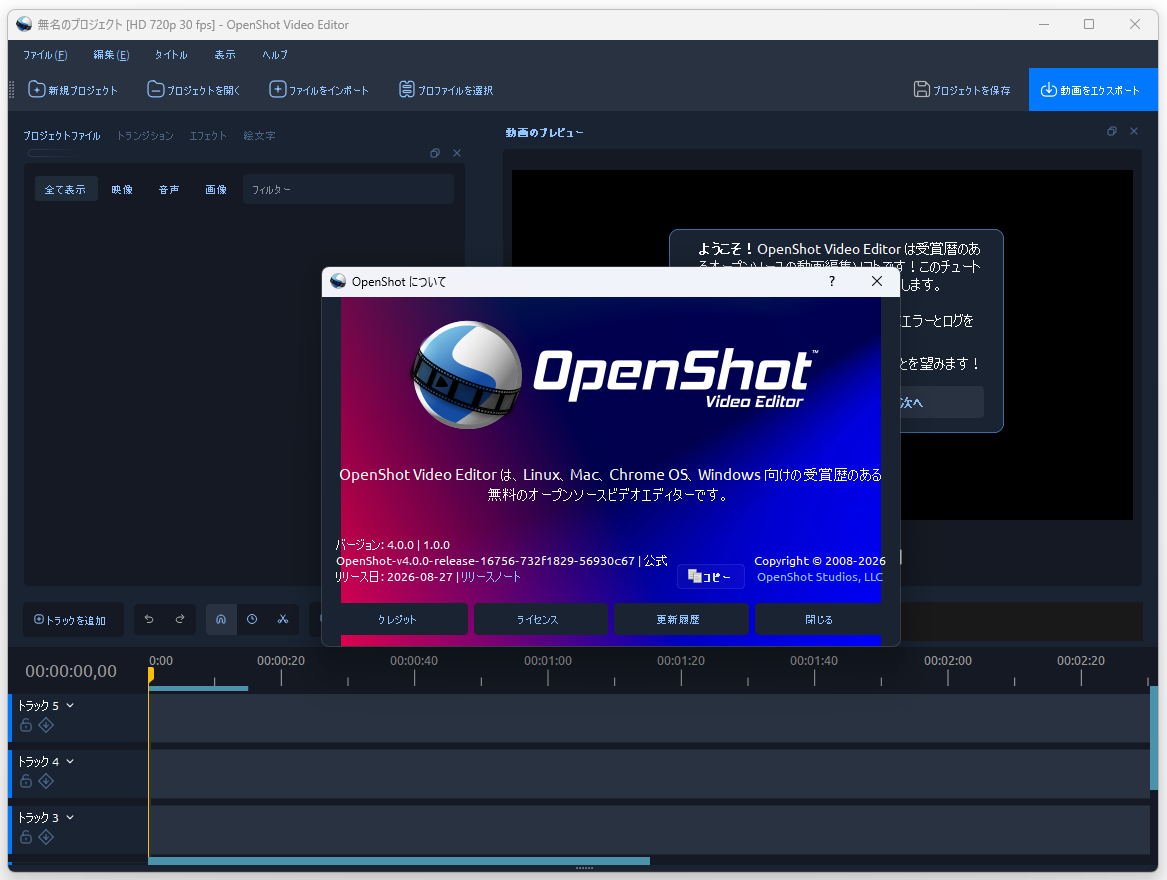The height and width of the screenshot is (880, 1167).
Task: Close the project files panel
Action: (457, 153)
